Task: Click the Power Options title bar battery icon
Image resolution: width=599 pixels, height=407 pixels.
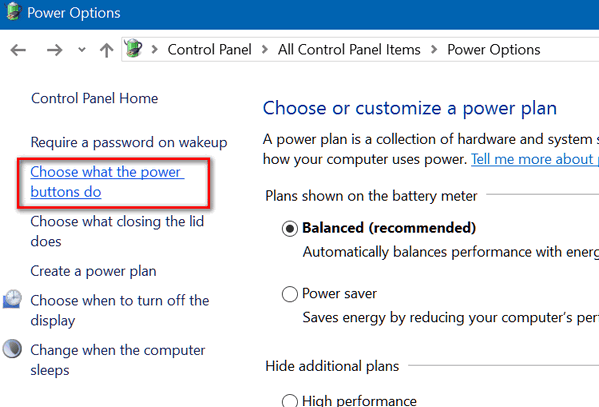Action: coord(13,11)
